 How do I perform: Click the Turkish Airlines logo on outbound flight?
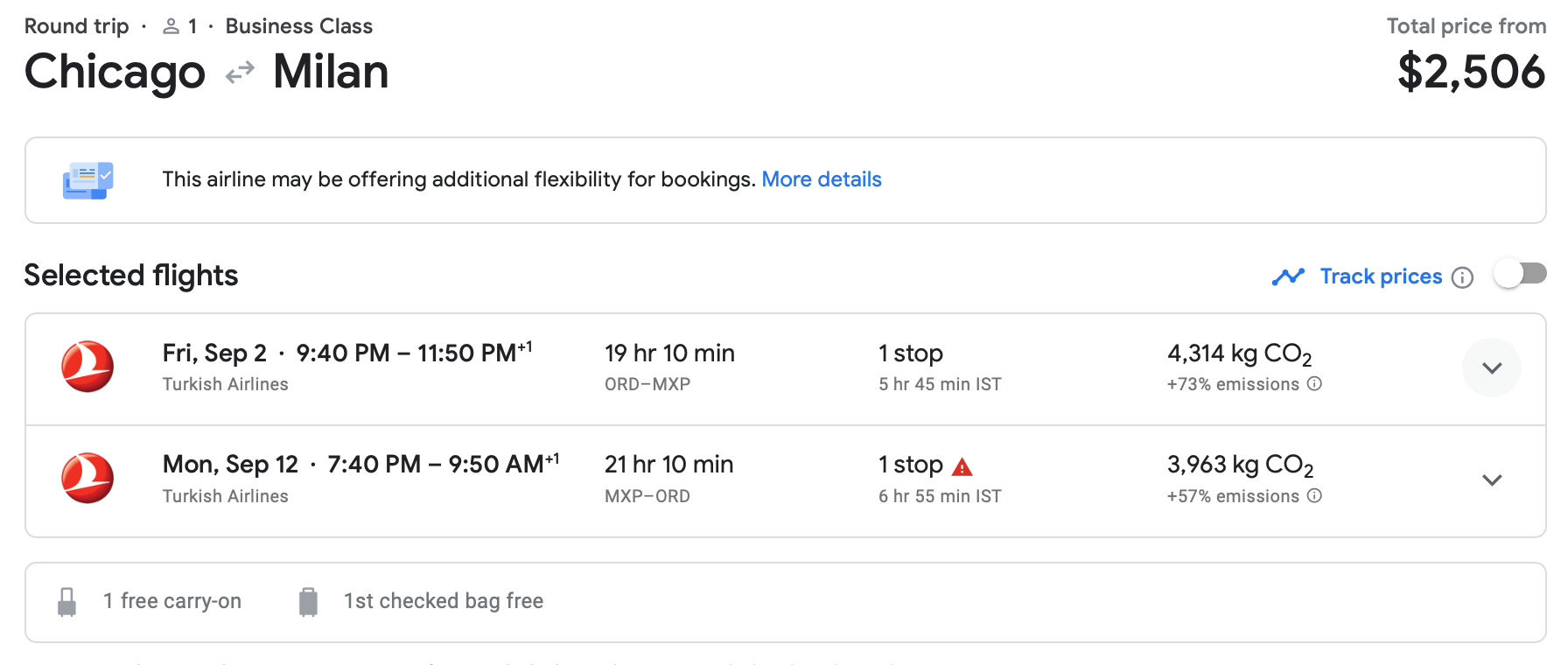tap(87, 367)
